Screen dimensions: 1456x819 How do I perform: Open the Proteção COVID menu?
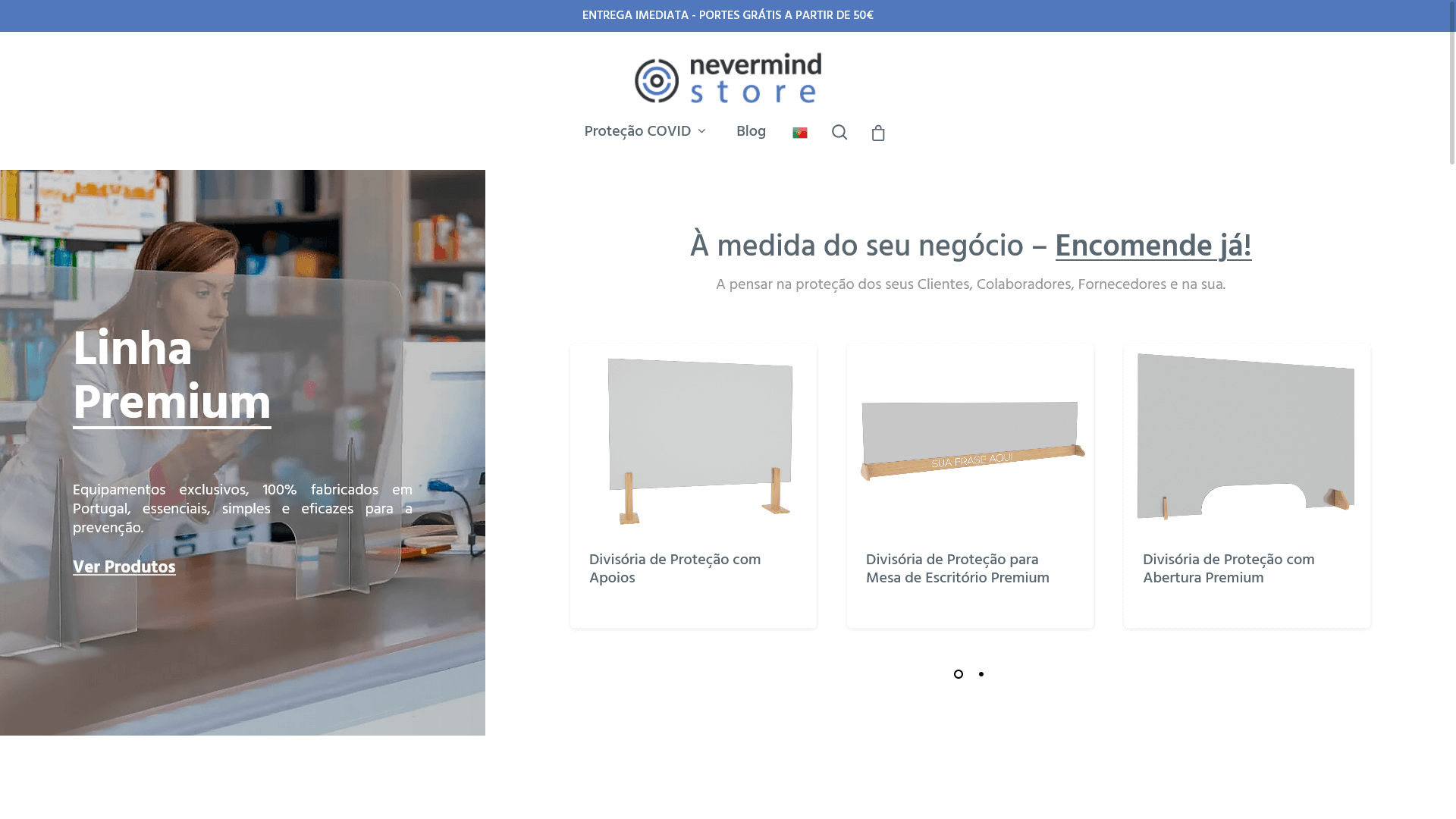pos(637,132)
